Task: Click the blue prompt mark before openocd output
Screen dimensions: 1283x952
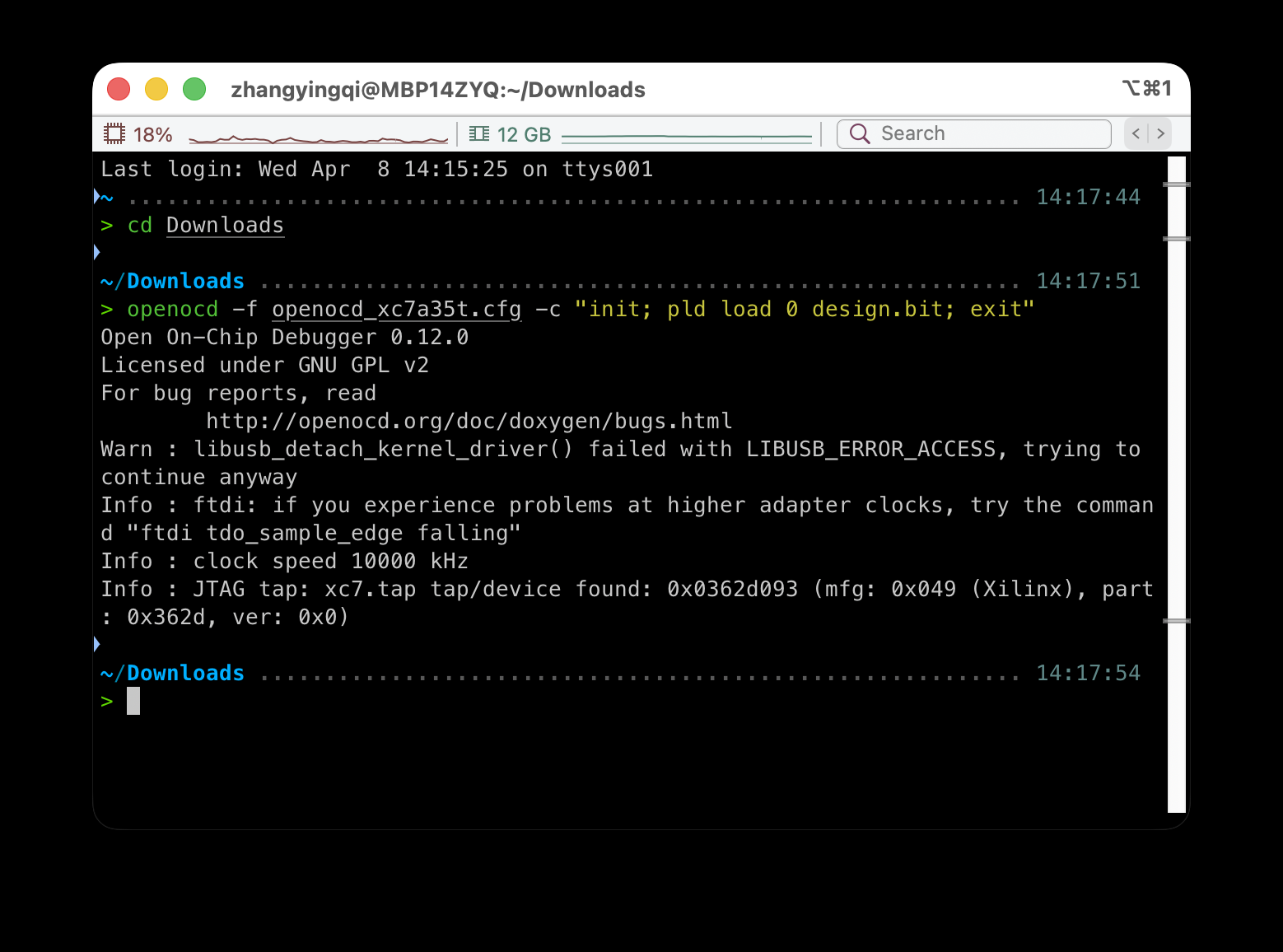Action: click(97, 643)
